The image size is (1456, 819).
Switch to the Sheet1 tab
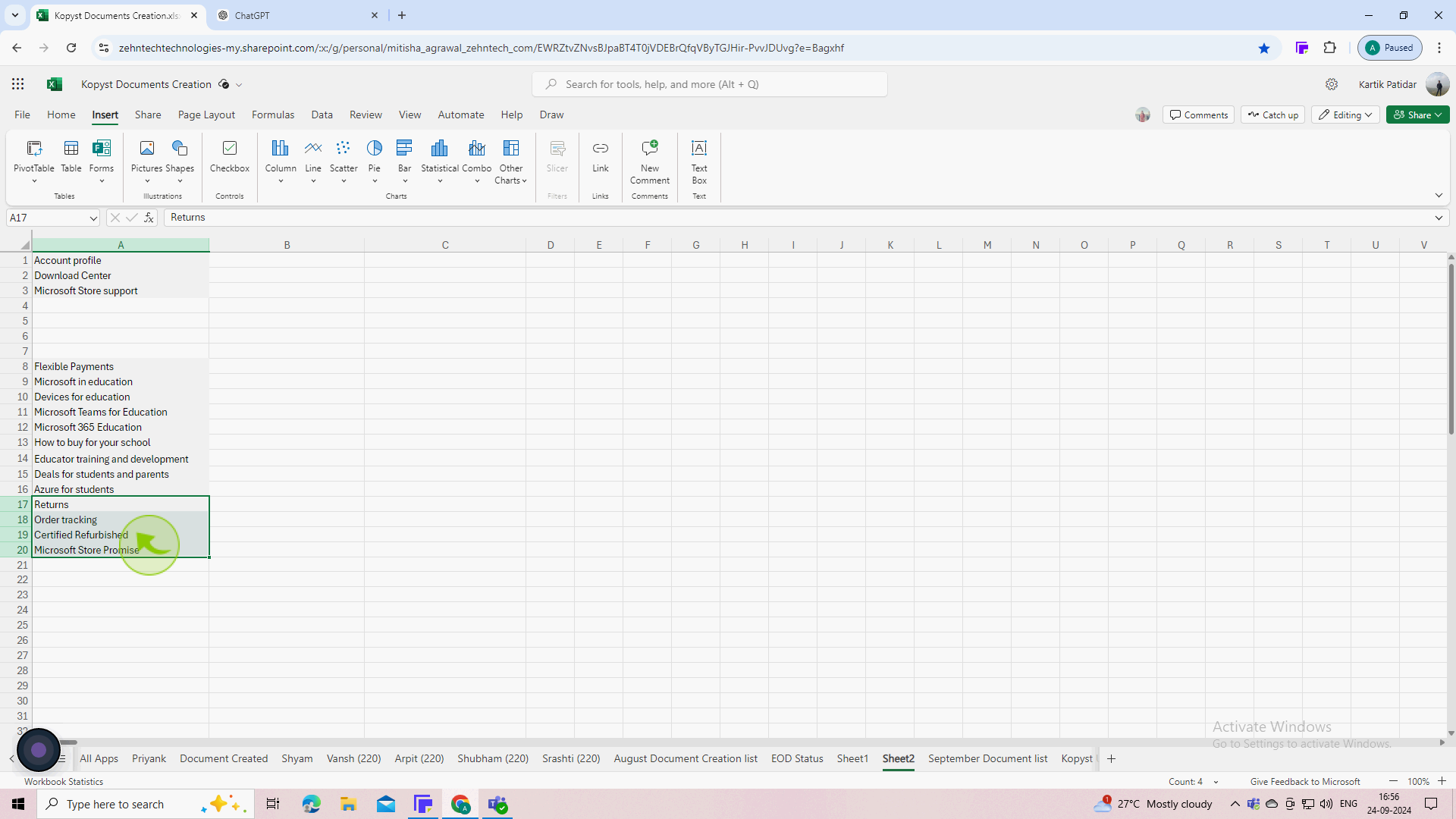tap(852, 758)
